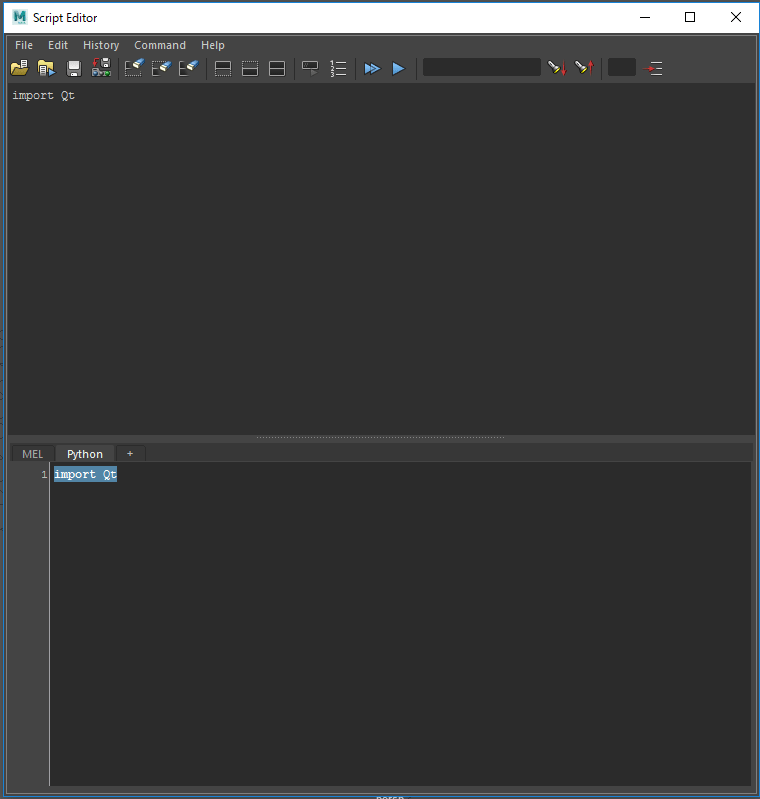Click the Save Script floppy icon
The height and width of the screenshot is (799, 760).
pyautogui.click(x=74, y=68)
